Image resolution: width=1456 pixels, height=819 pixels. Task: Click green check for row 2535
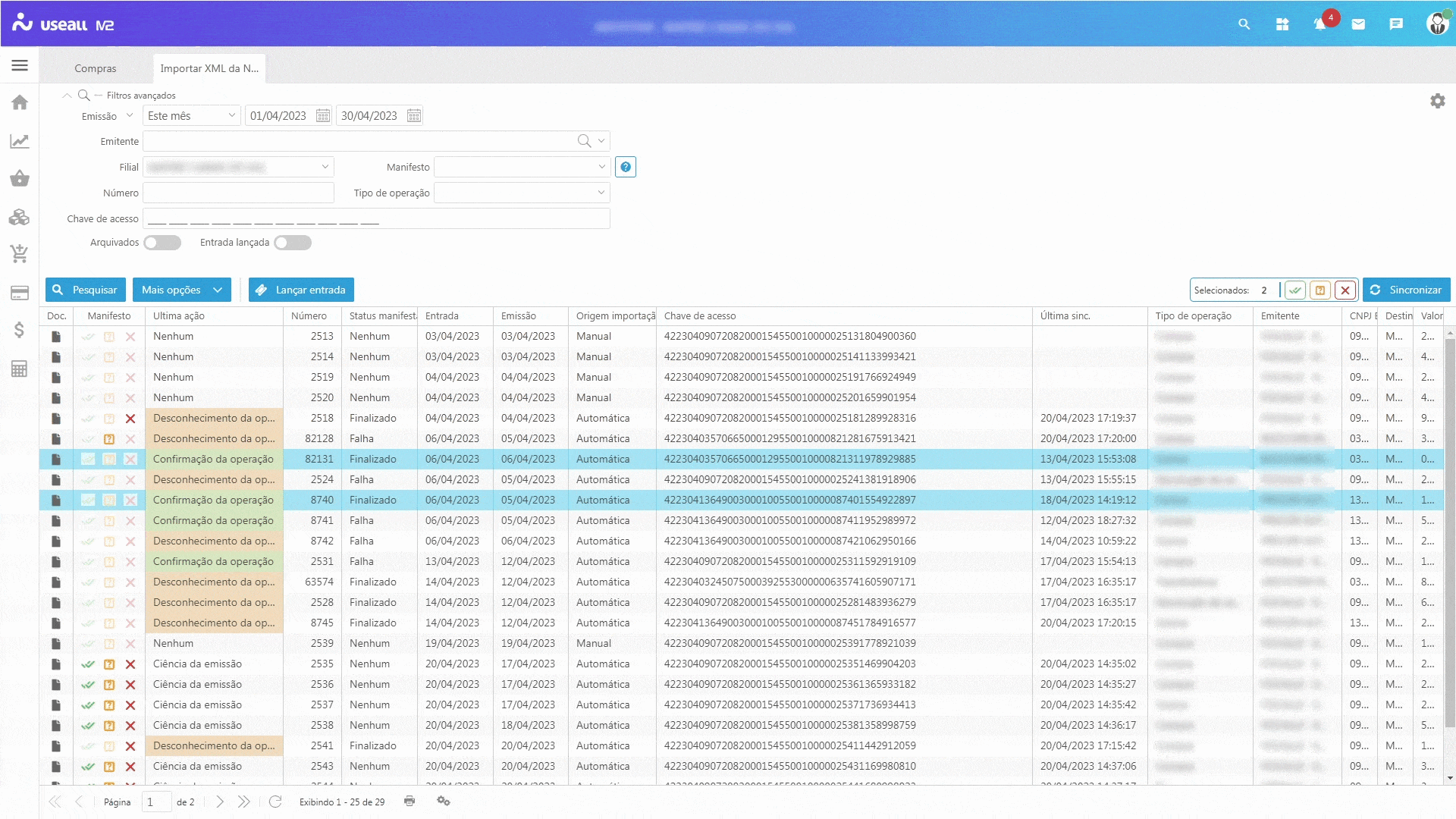tap(88, 664)
